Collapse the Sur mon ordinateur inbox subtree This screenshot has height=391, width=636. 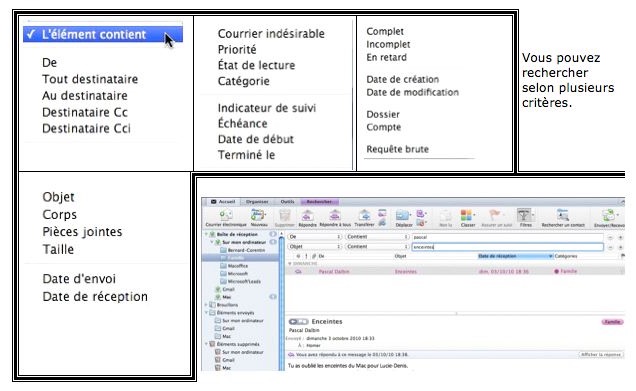(x=212, y=242)
